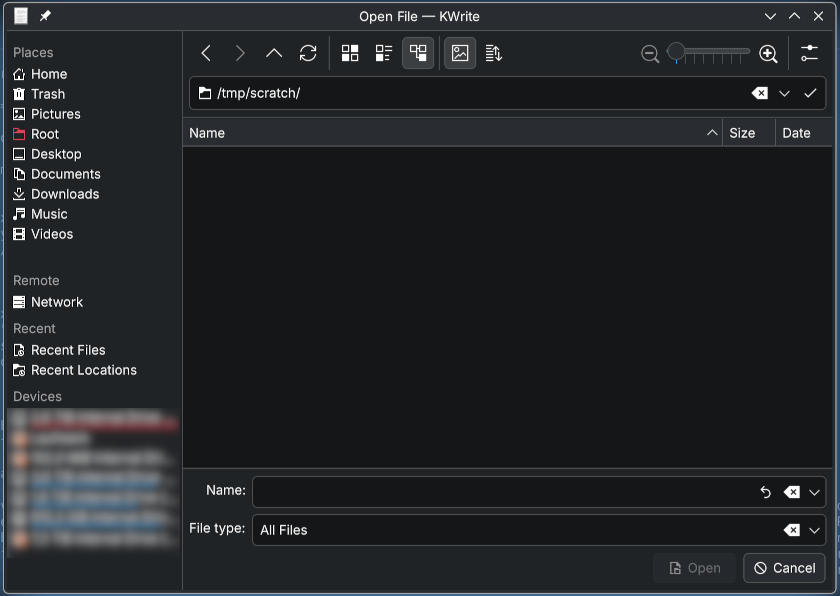Go forward in folder history

(x=240, y=53)
